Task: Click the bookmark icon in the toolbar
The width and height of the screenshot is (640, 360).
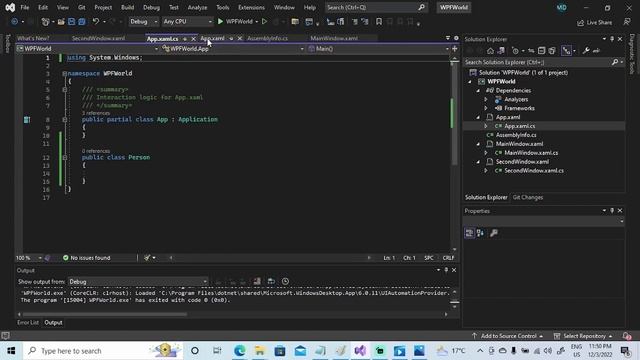Action: (x=379, y=21)
